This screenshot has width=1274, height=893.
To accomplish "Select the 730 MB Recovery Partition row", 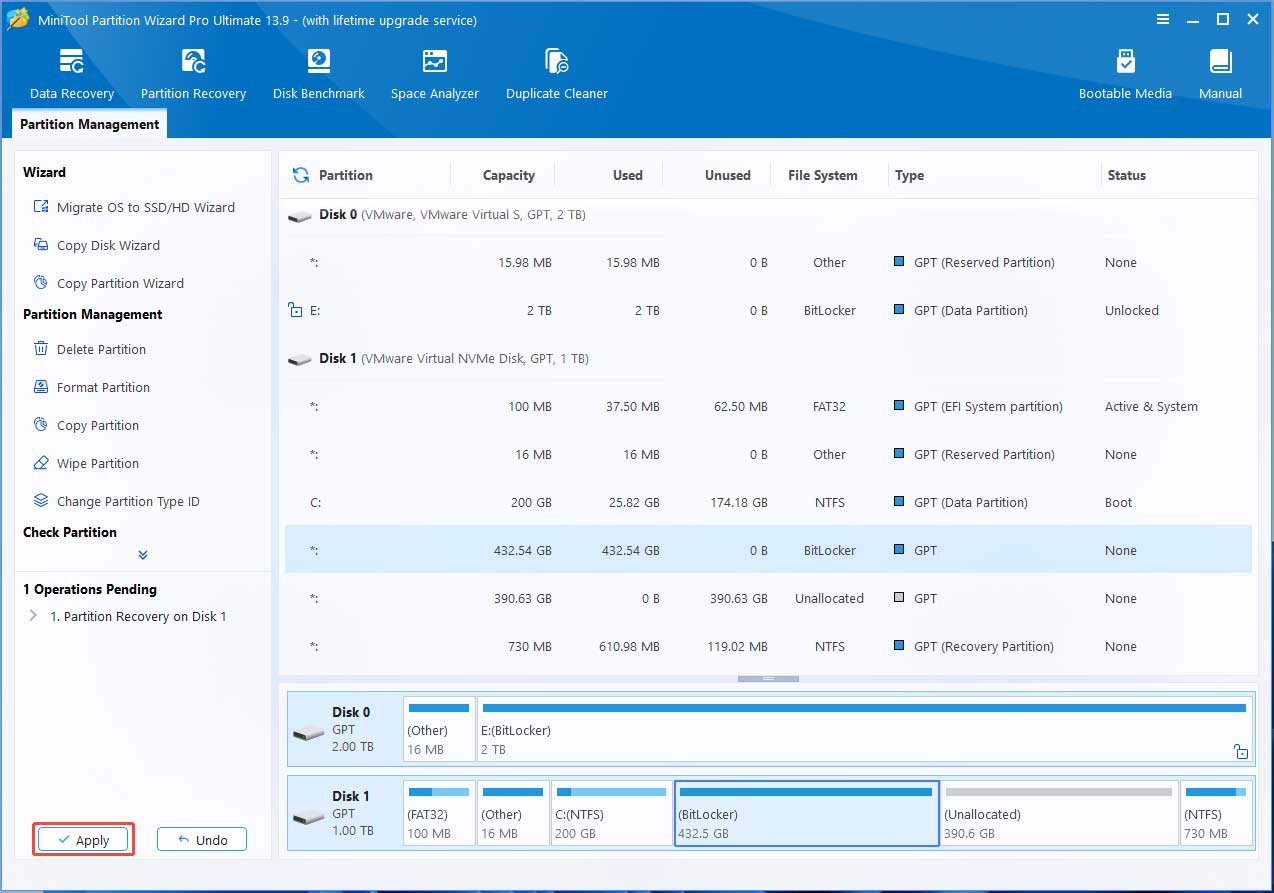I will [768, 646].
